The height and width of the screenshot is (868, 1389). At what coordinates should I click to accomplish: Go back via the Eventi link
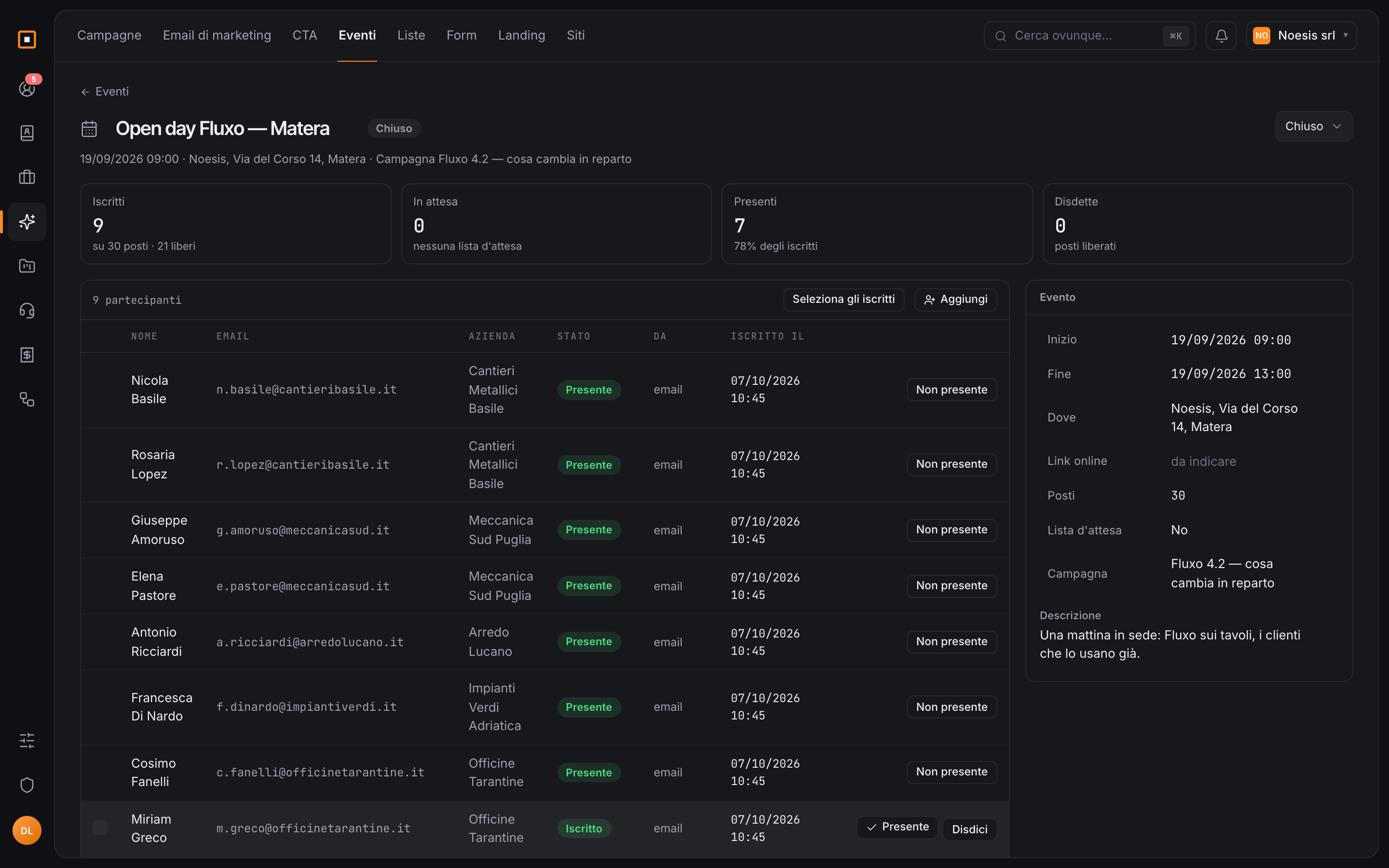[105, 92]
